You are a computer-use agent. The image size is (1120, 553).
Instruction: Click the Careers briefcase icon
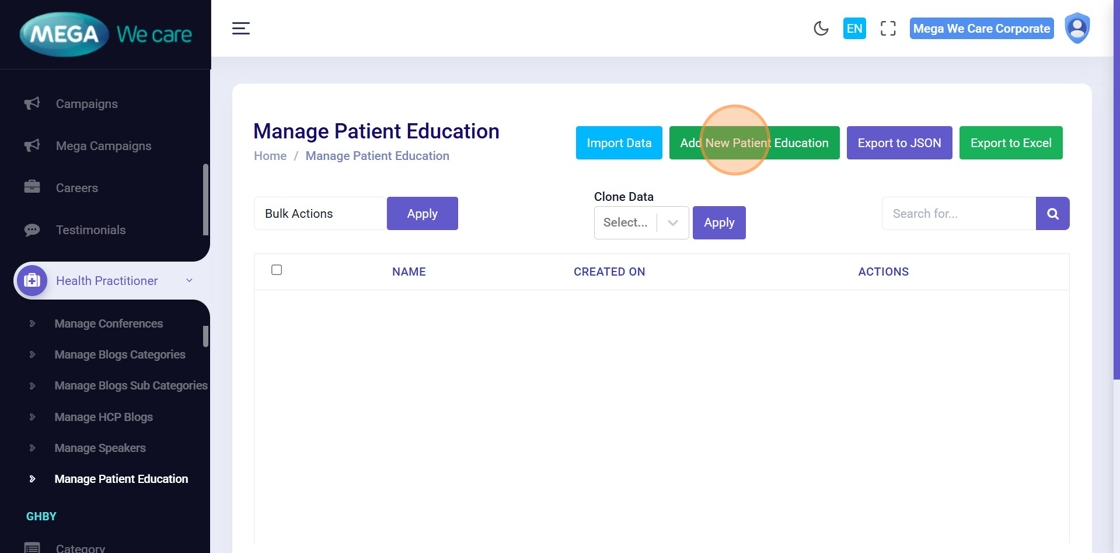(x=32, y=188)
